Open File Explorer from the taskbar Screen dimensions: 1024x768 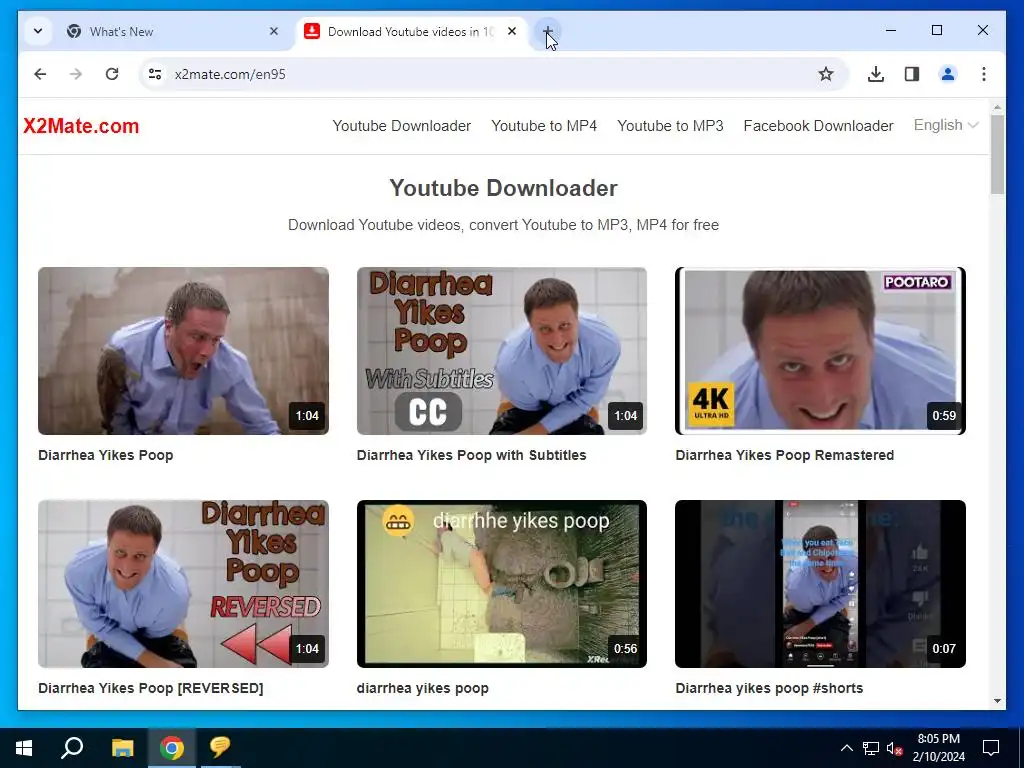click(122, 748)
